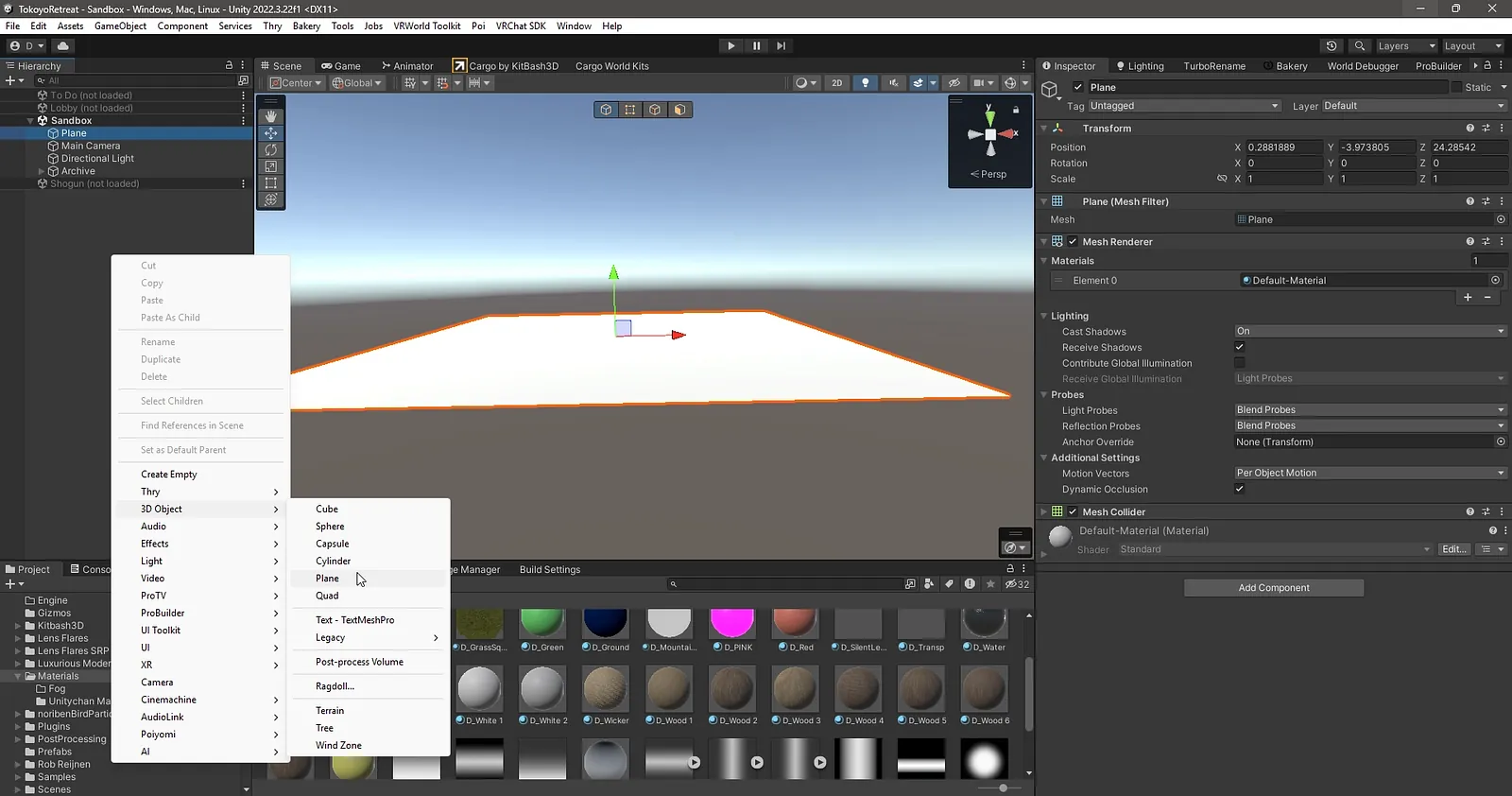
Task: Open the Reflection Probes dropdown
Action: click(x=1370, y=425)
